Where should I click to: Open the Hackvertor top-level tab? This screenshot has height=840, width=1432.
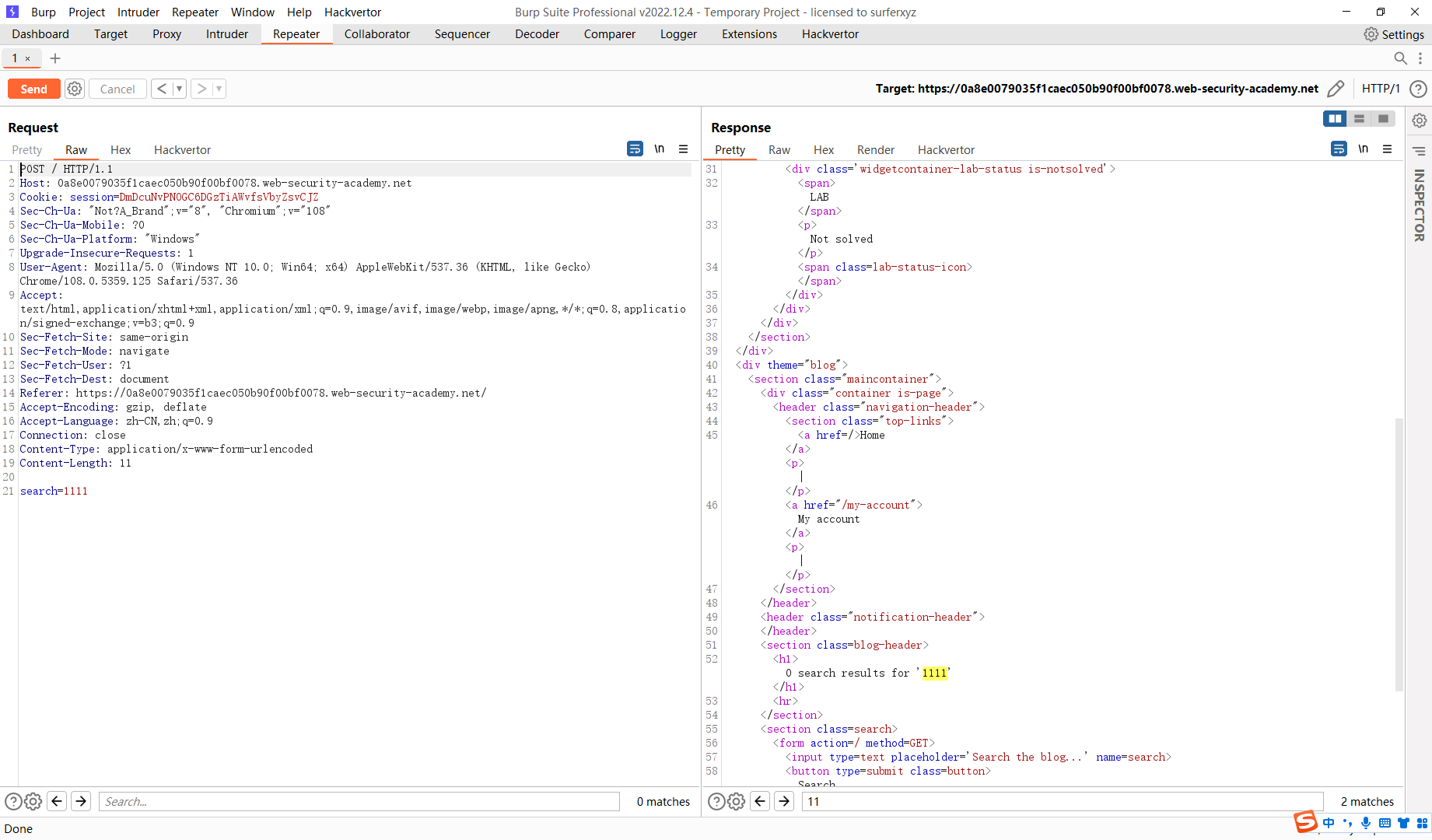[830, 34]
